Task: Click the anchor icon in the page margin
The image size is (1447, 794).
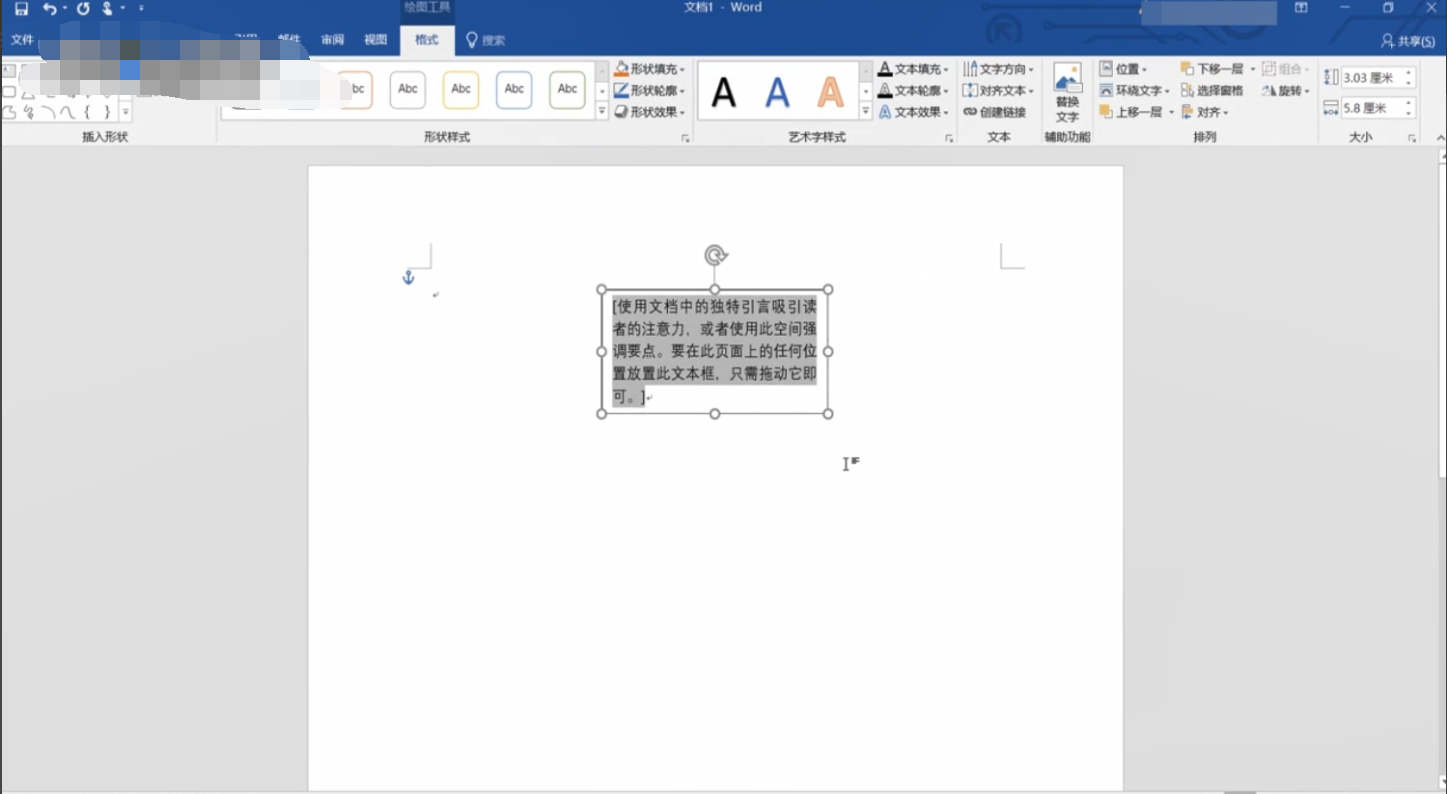Action: (408, 277)
